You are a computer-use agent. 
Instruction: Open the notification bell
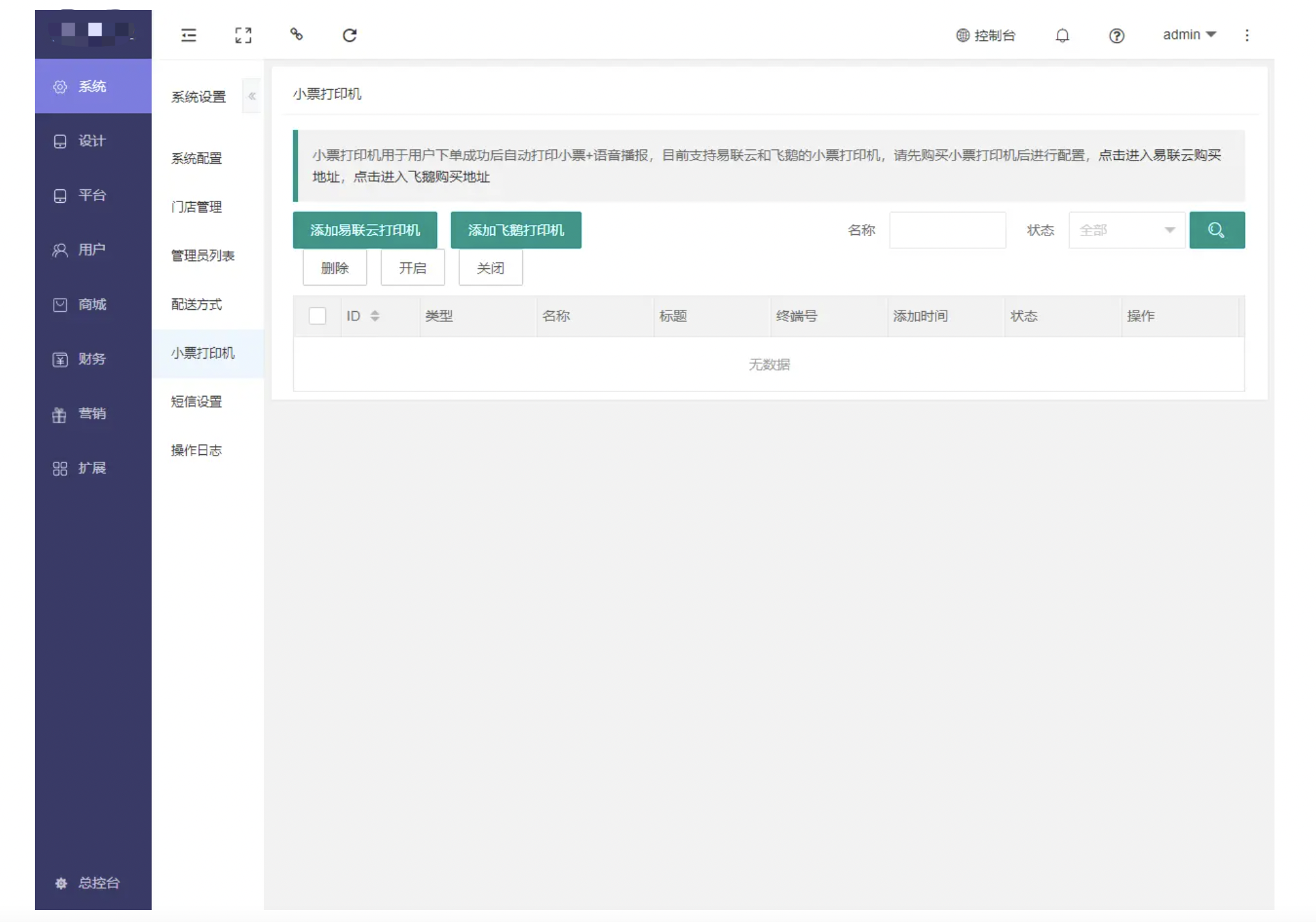pos(1062,35)
